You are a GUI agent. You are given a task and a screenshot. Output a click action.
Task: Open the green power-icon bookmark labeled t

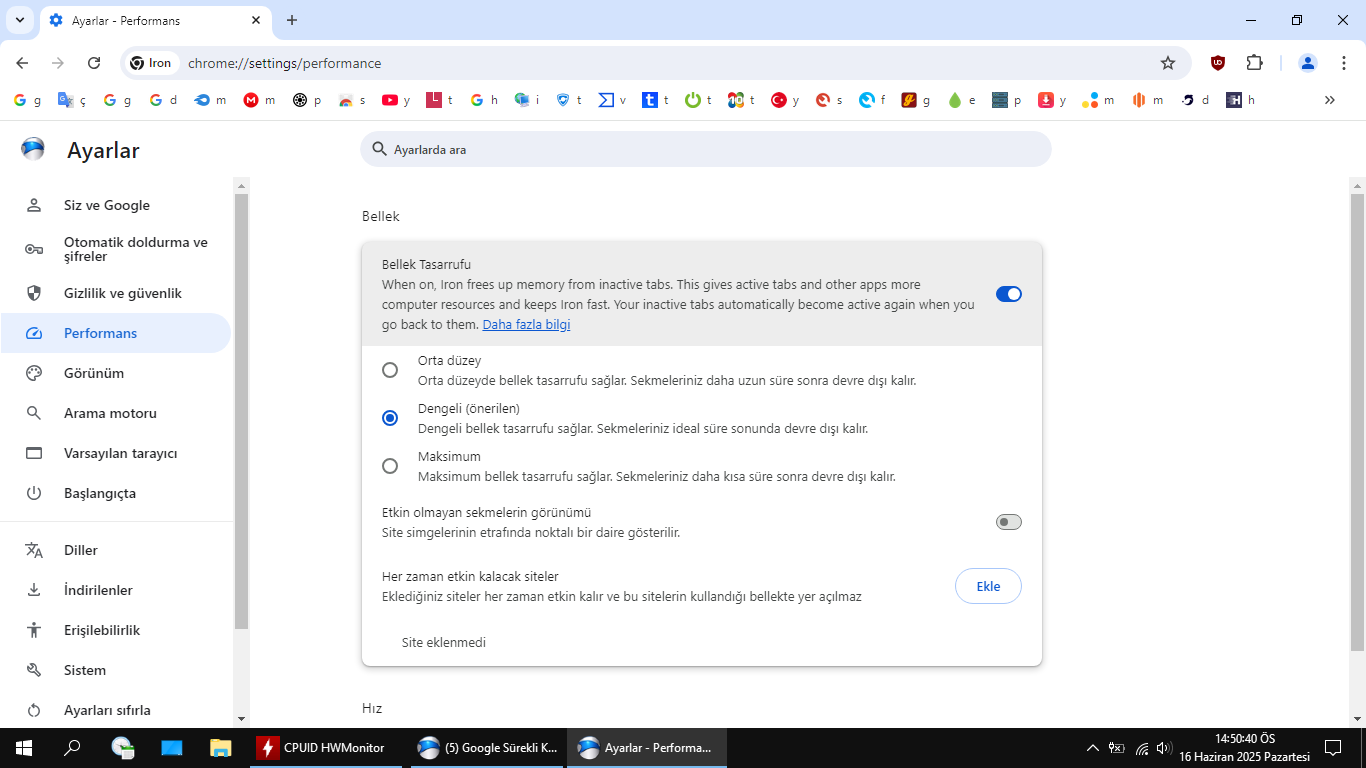(698, 100)
